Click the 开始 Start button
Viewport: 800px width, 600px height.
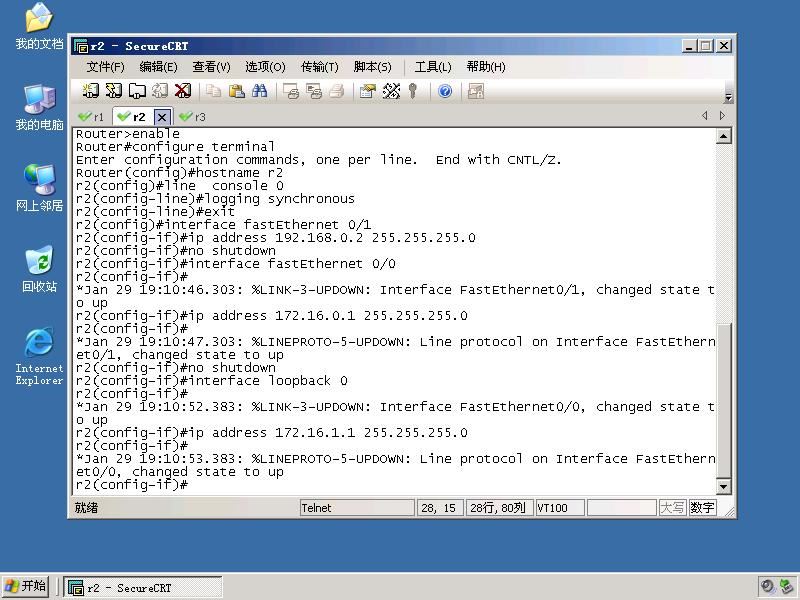25,586
